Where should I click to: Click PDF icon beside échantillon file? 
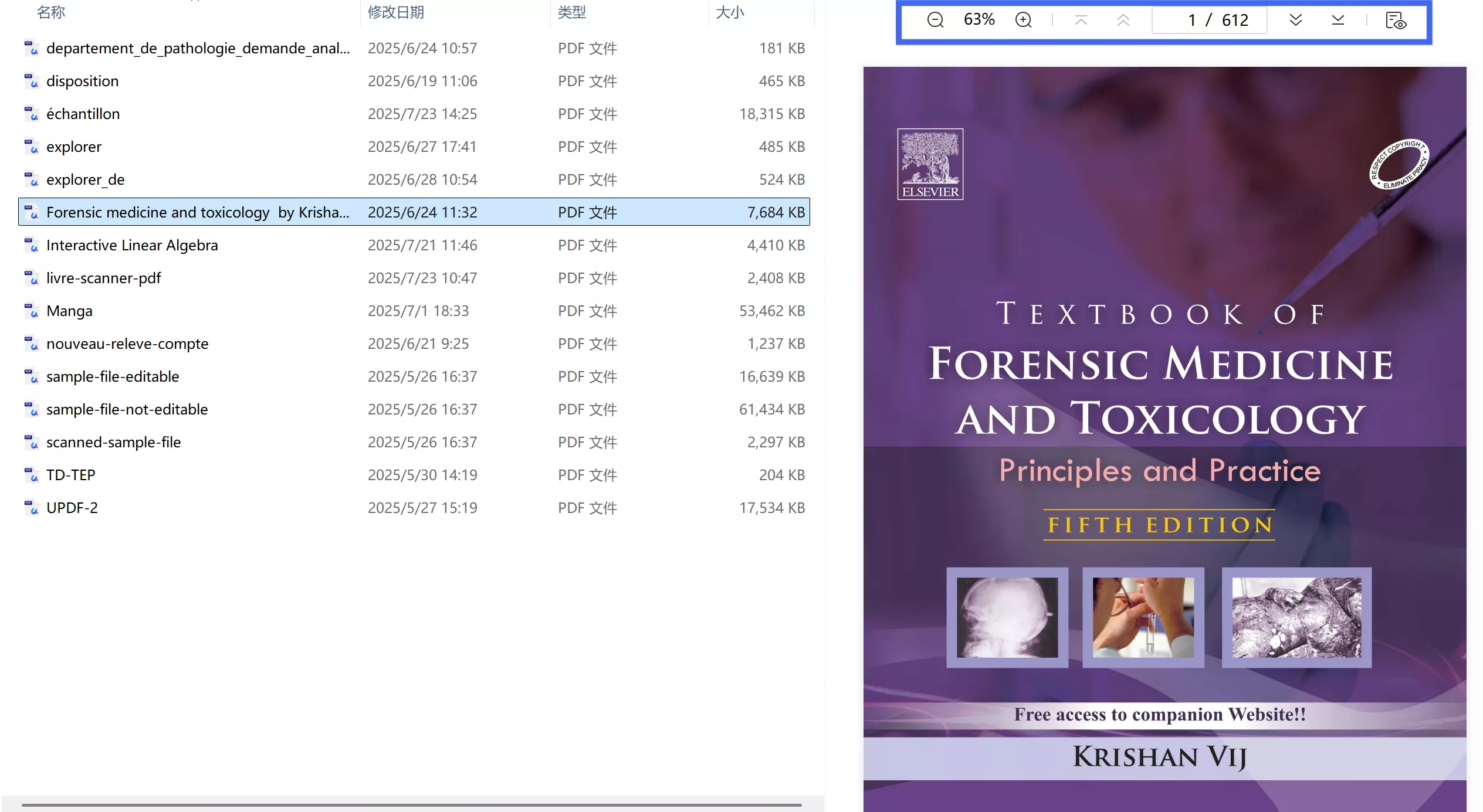pyautogui.click(x=31, y=113)
